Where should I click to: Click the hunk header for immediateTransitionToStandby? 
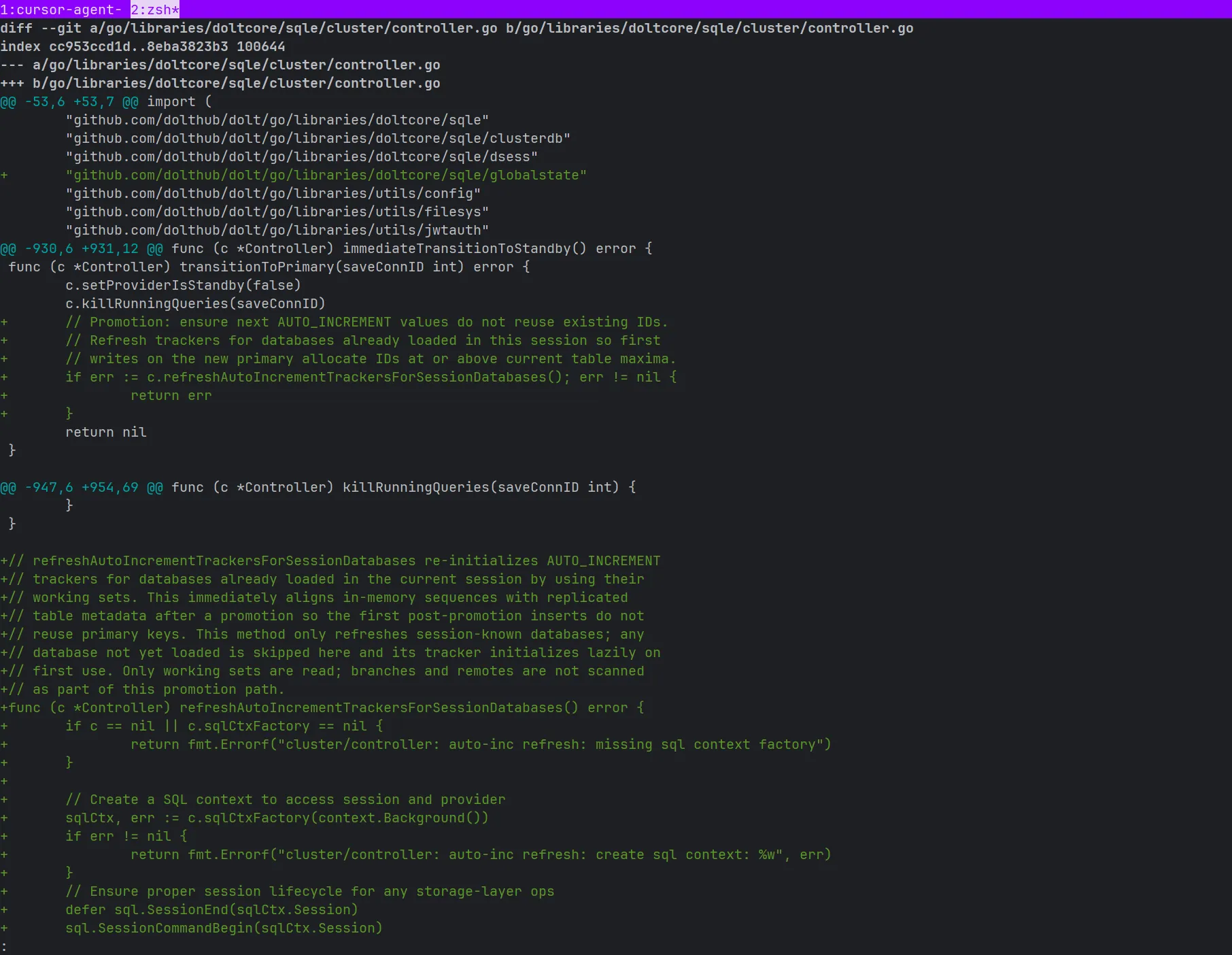click(x=326, y=248)
